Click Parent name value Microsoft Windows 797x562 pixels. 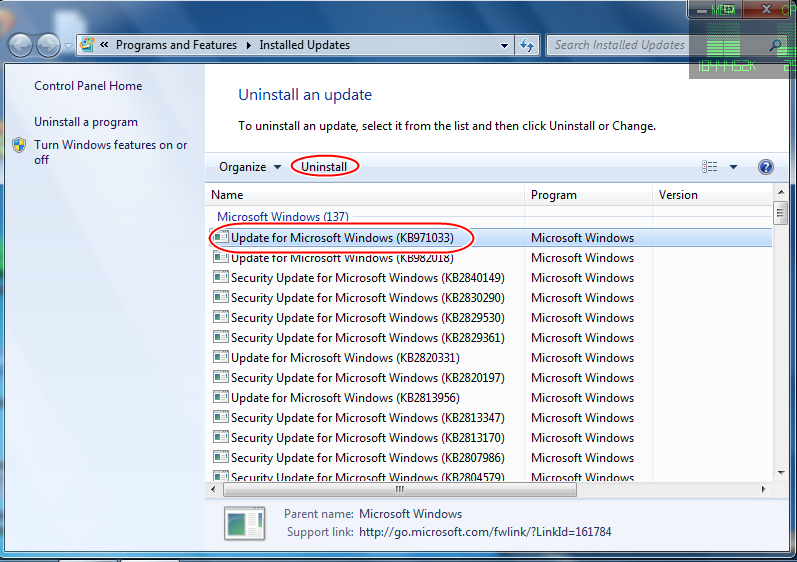coord(410,514)
